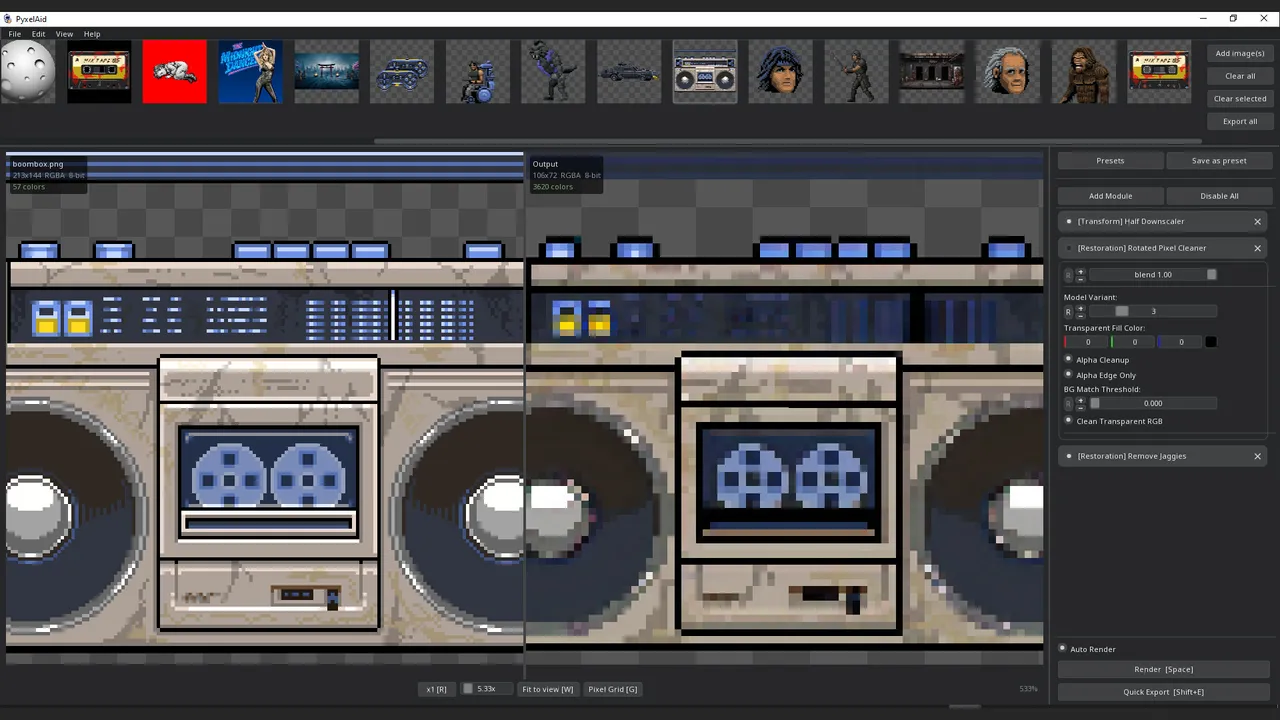The width and height of the screenshot is (1280, 720).
Task: Adjust the BG Match Threshold slider
Action: click(1153, 404)
